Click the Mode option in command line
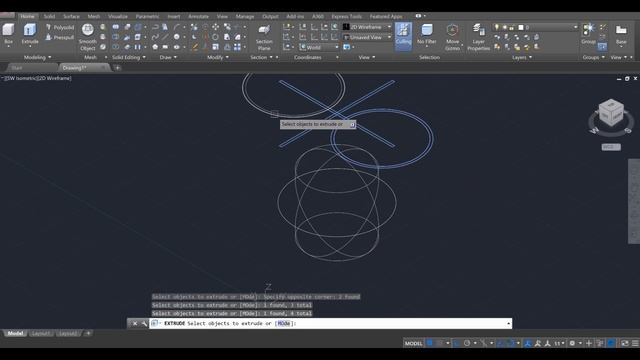Viewport: 640px width, 360px height. click(284, 323)
